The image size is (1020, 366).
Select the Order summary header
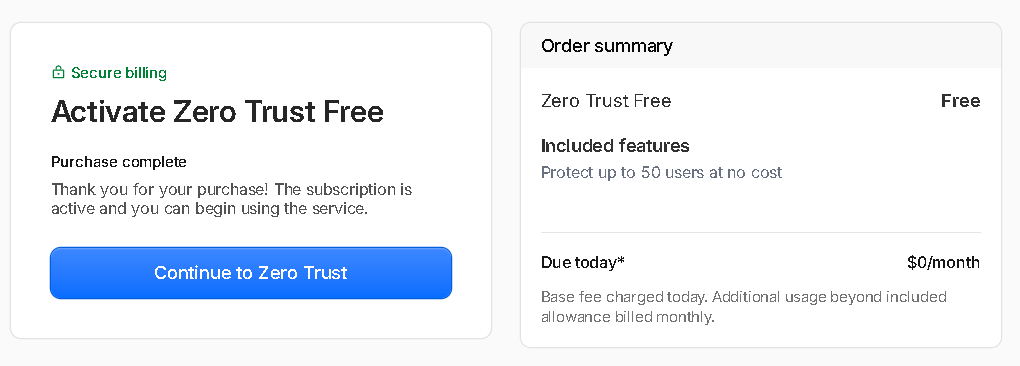(607, 46)
